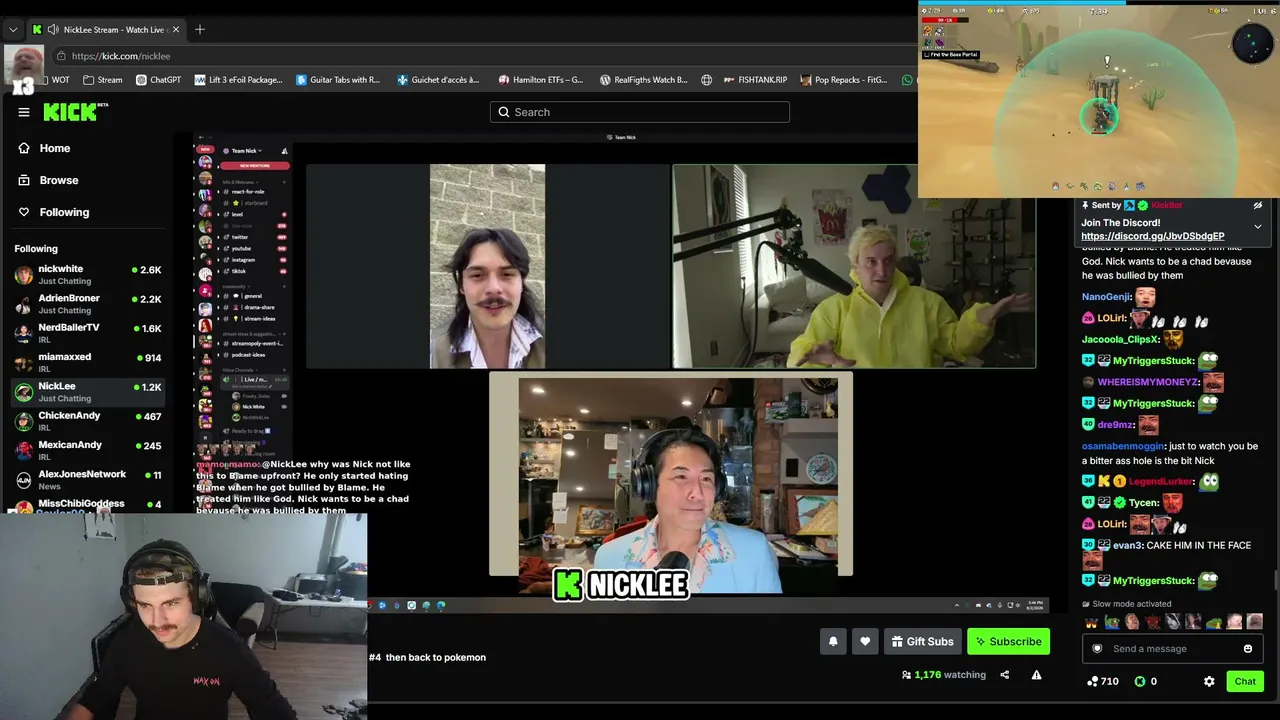Screen dimensions: 1280x720
Task: Open NerdBallerTV's channel from Following list
Action: pyautogui.click(x=88, y=333)
